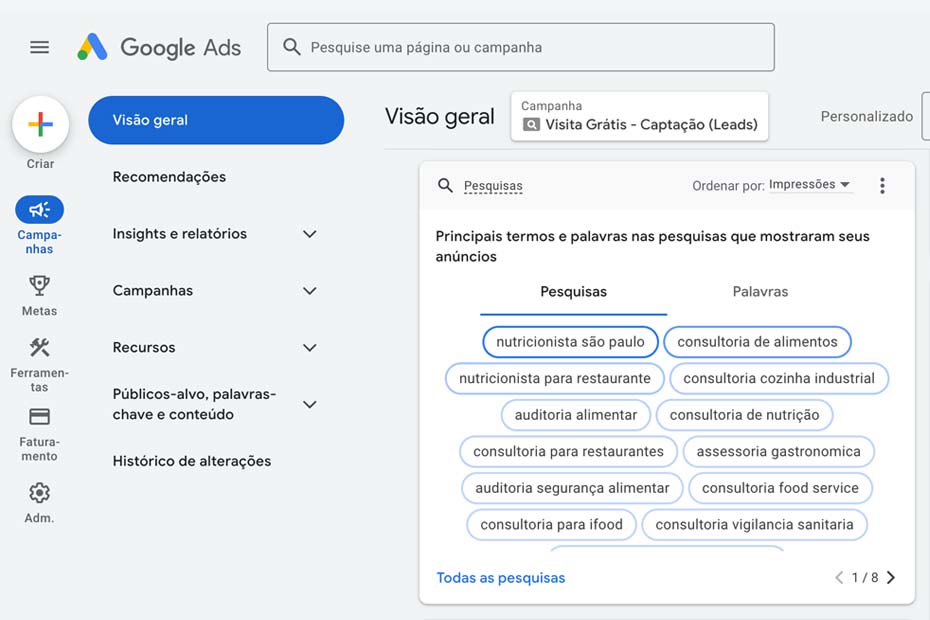Viewport: 930px width, 620px height.
Task: Click the Criar plus button
Action: pyautogui.click(x=40, y=124)
